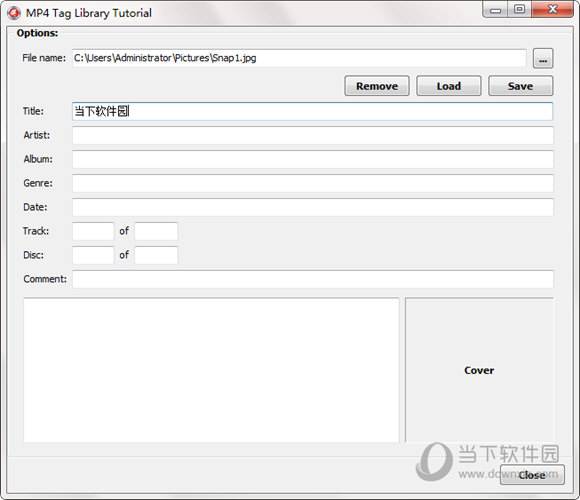Click the large white text area

click(211, 370)
